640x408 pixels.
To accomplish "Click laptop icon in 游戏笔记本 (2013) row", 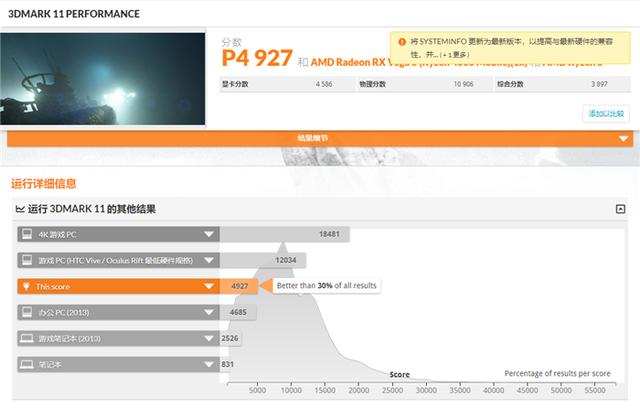I will 27,338.
